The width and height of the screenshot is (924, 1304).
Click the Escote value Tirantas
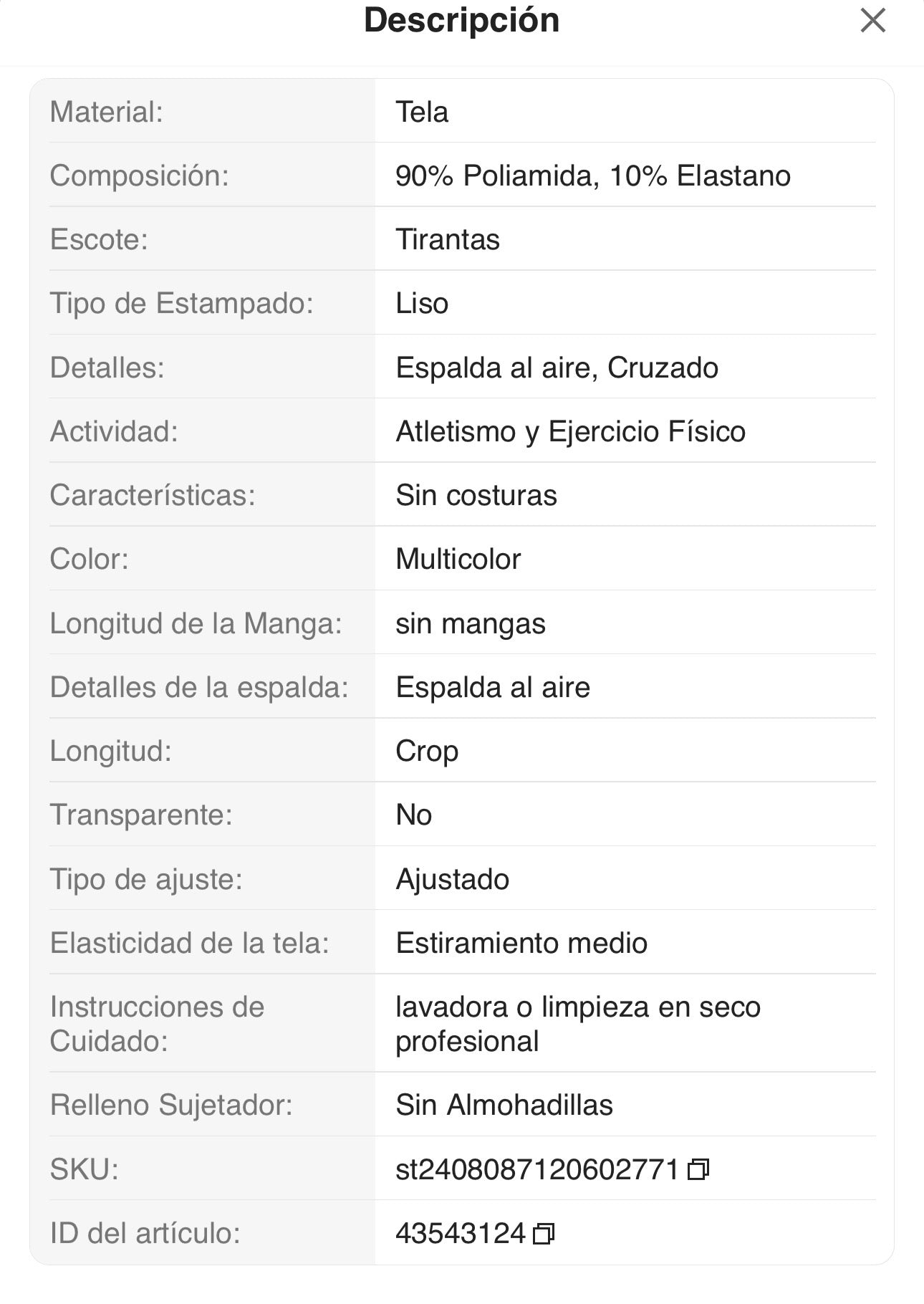coord(448,240)
